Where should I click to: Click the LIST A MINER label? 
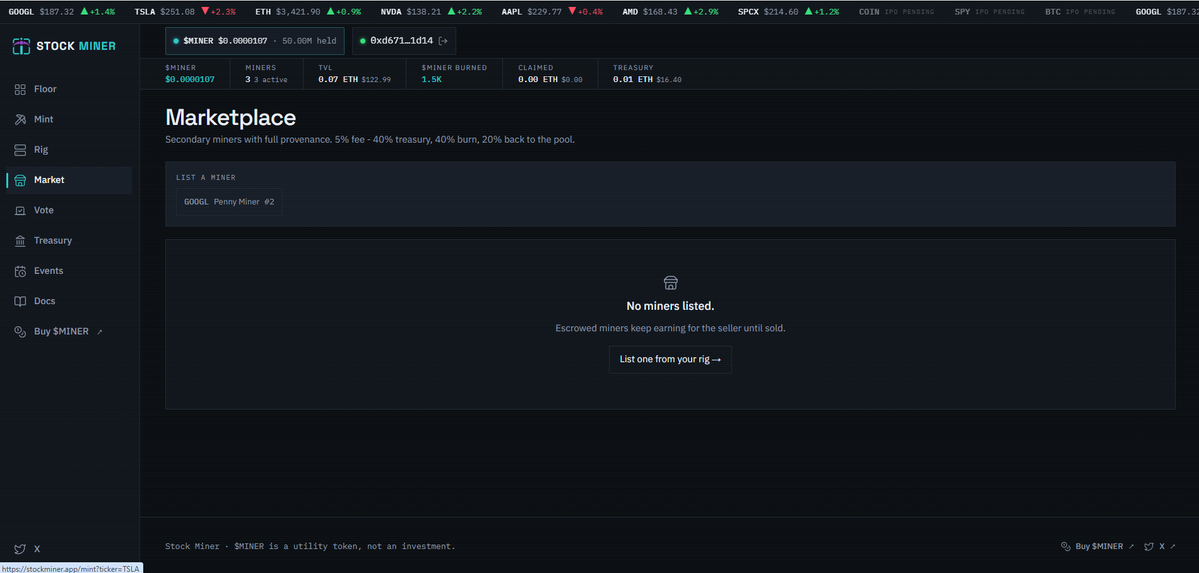(206, 177)
